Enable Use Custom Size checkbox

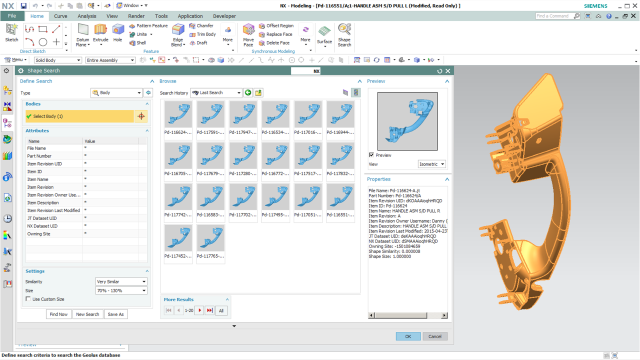pyautogui.click(x=28, y=299)
